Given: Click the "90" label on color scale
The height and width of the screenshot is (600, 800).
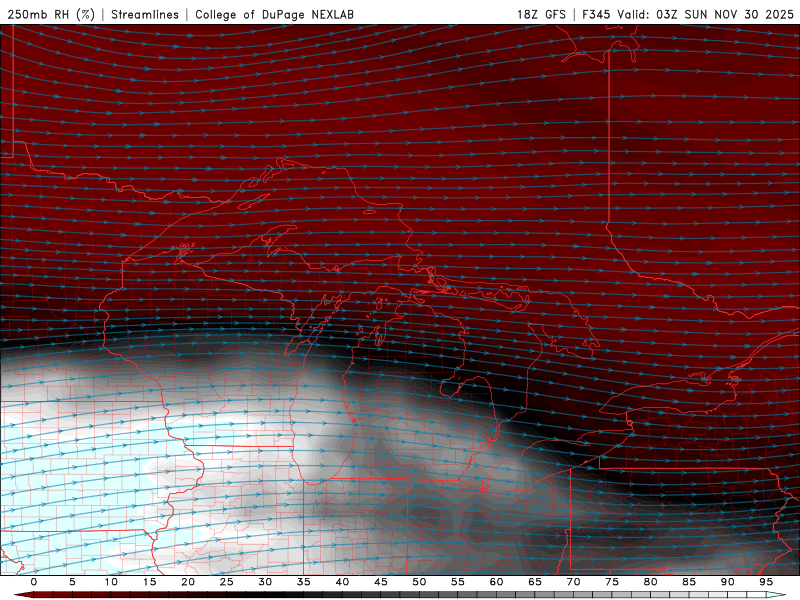Looking at the screenshot, I should tap(728, 582).
